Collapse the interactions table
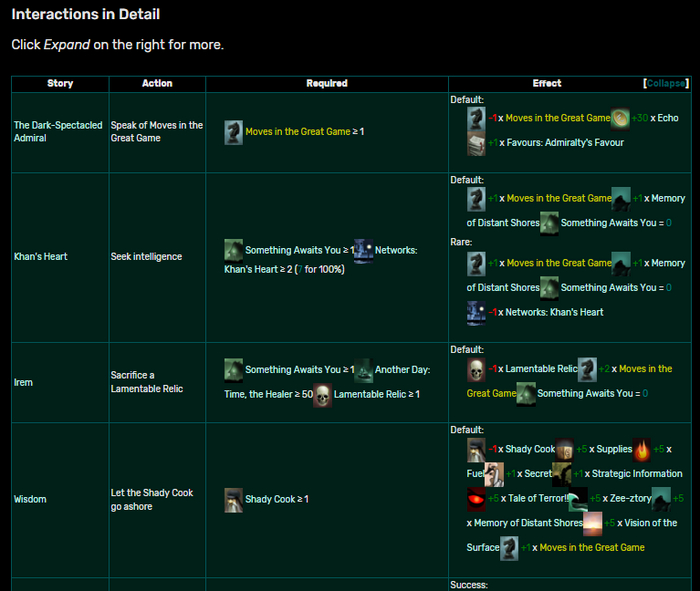Image resolution: width=700 pixels, height=591 pixels. [666, 83]
